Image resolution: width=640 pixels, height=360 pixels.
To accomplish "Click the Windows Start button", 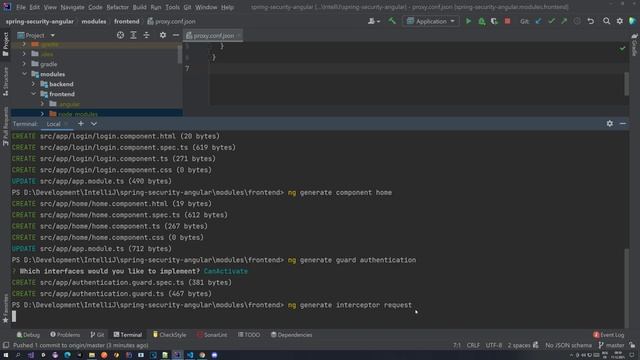I will (x=6, y=355).
